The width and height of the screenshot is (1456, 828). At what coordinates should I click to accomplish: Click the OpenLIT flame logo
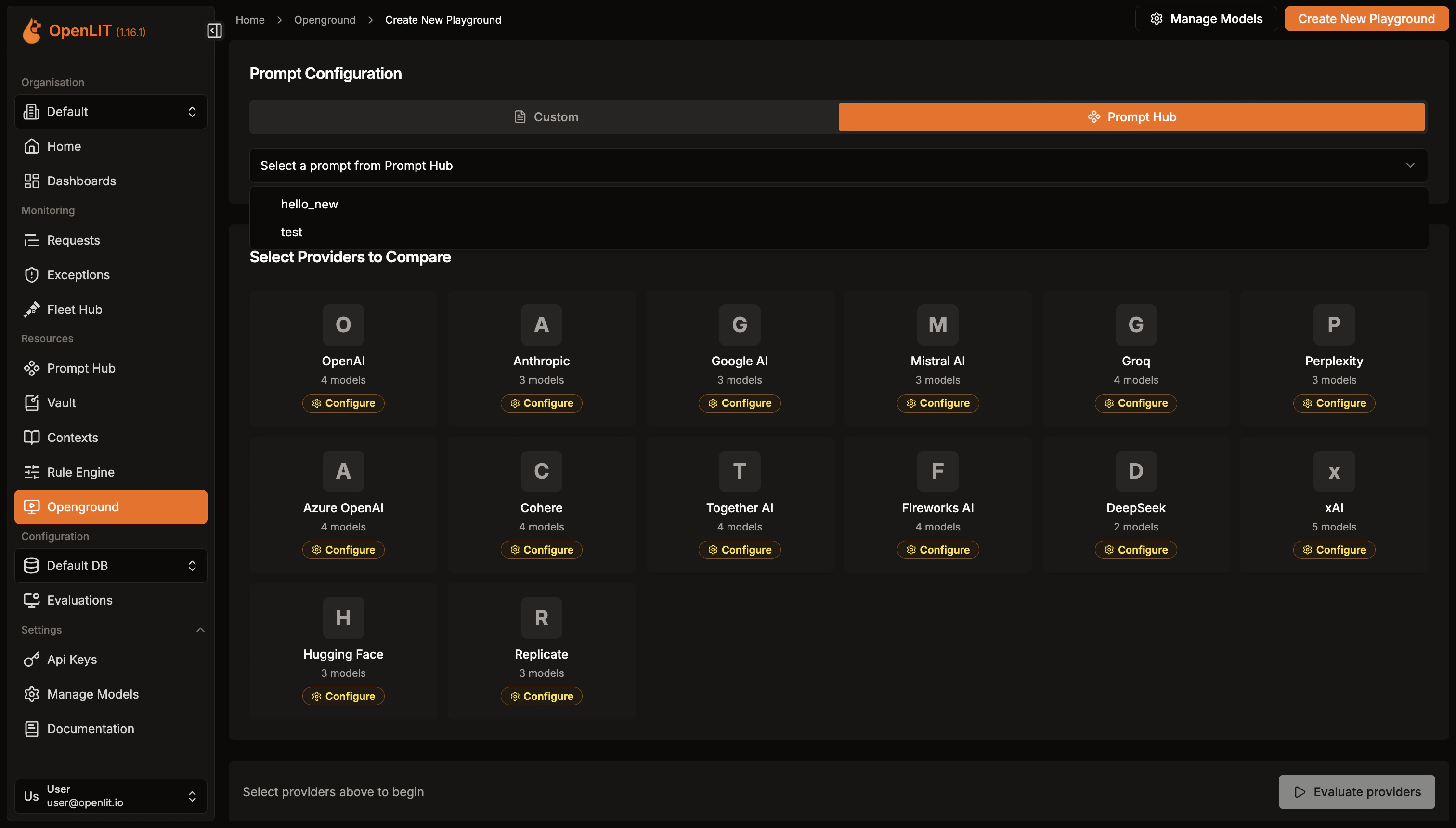click(32, 30)
